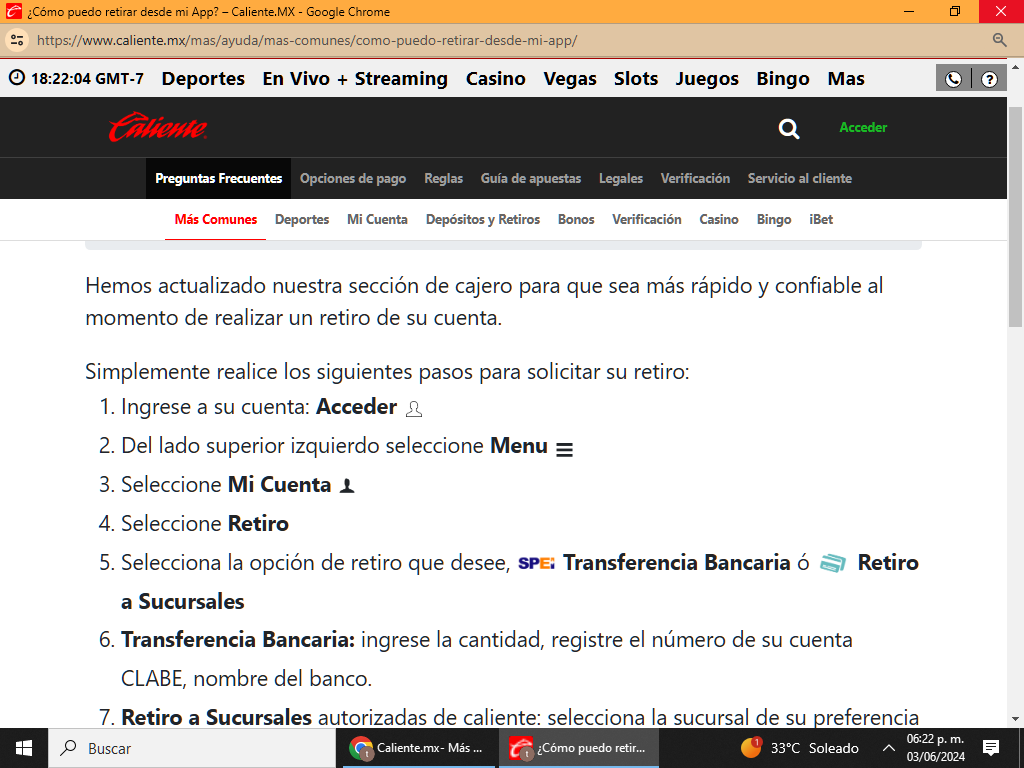Open help via the question mark icon
Viewport: 1024px width, 768px height.
coord(988,78)
